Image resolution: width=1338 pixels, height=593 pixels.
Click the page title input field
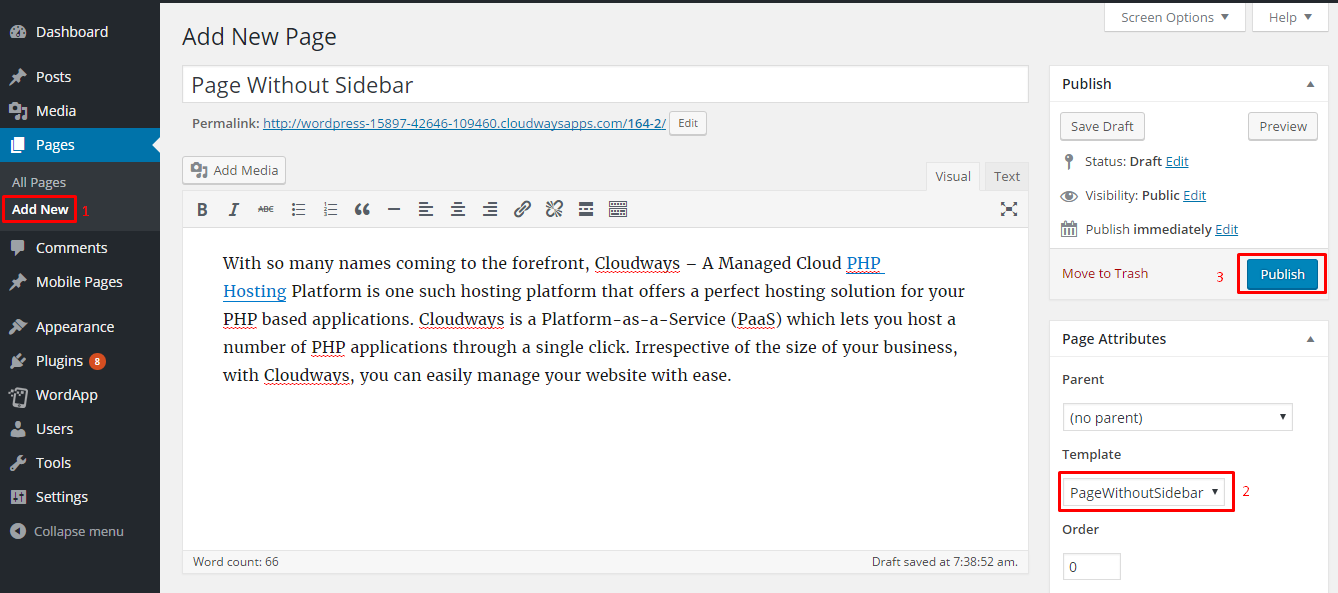pos(605,84)
